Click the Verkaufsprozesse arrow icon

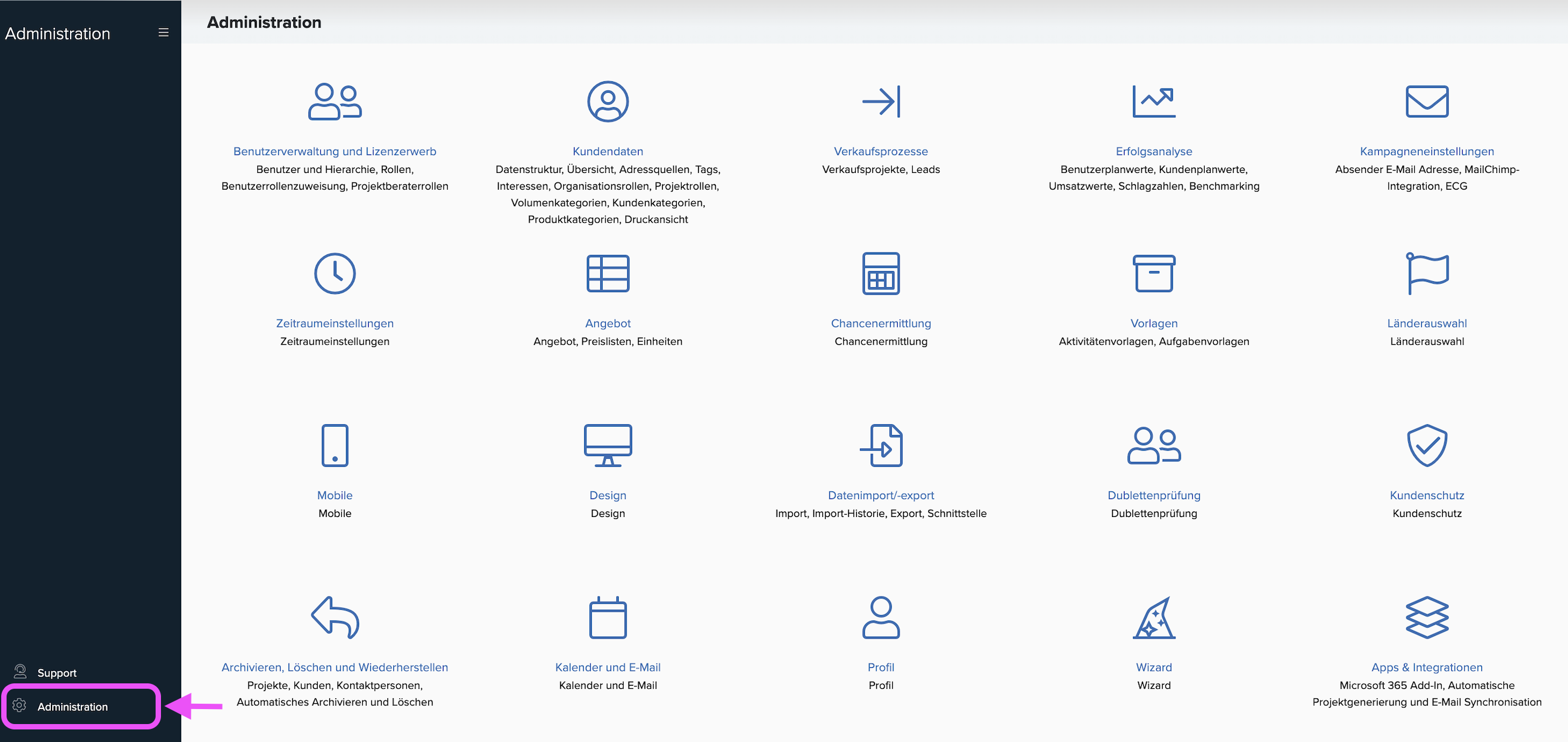tap(881, 102)
